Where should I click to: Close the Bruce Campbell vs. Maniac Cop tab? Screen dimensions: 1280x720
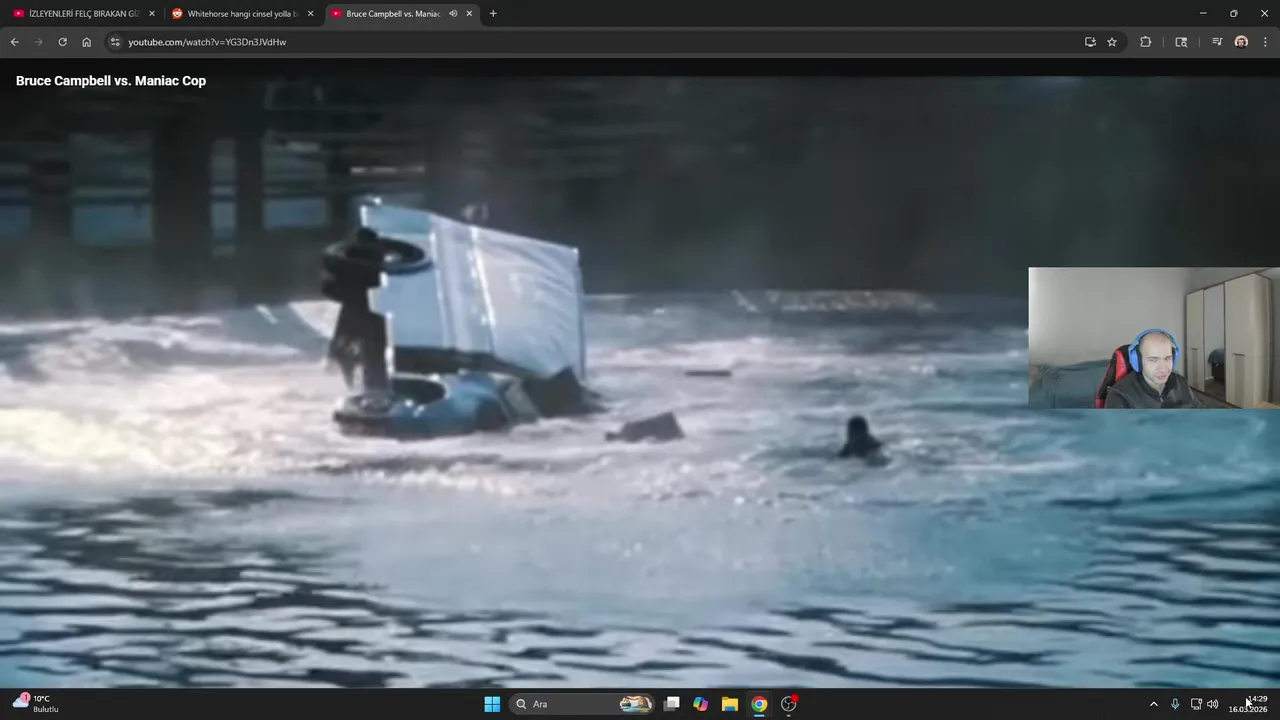[x=469, y=14]
